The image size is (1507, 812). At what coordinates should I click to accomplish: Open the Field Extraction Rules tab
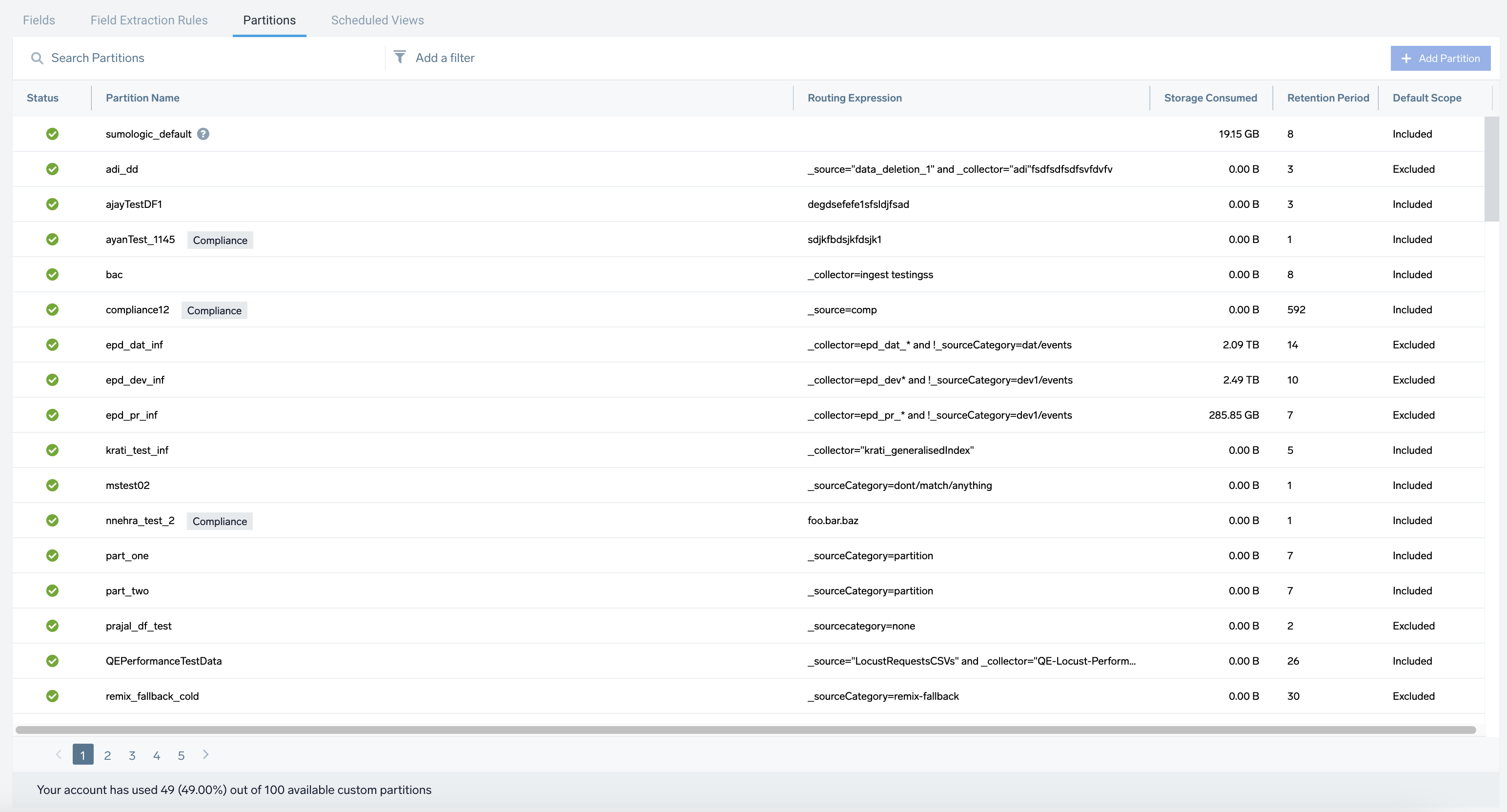[x=148, y=20]
